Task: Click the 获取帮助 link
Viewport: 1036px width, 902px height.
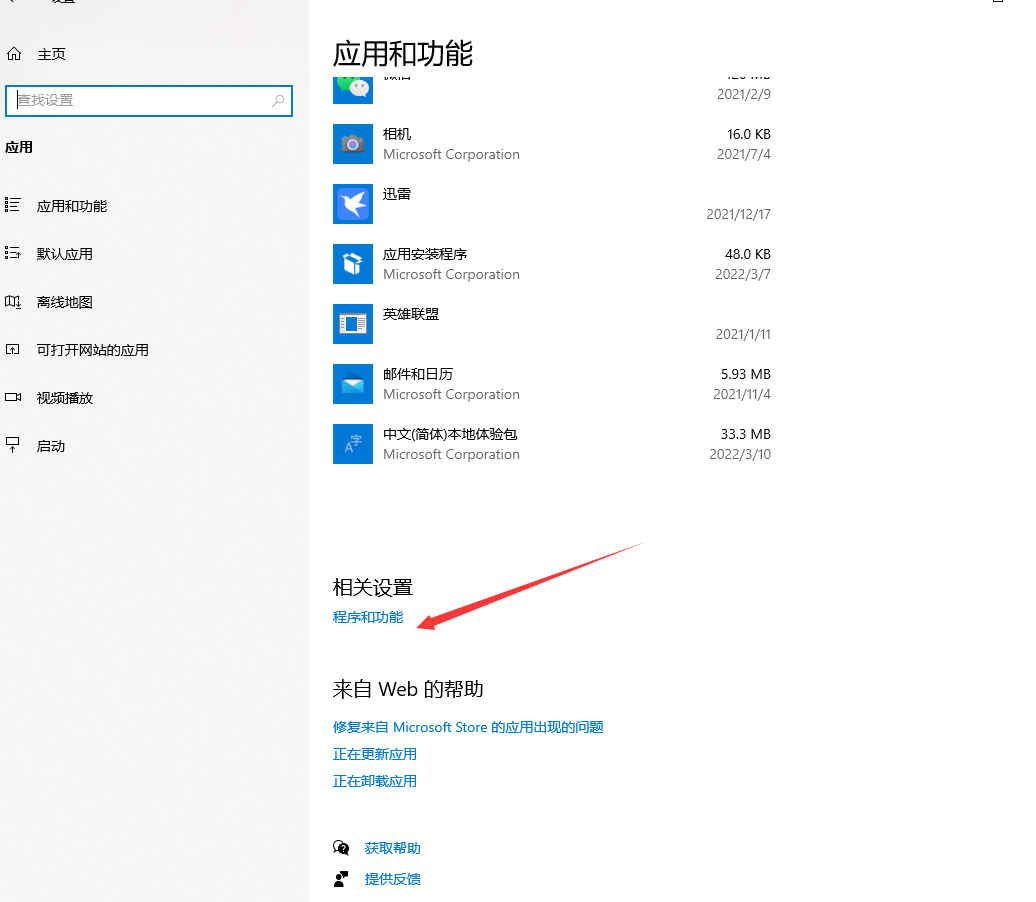Action: (392, 848)
